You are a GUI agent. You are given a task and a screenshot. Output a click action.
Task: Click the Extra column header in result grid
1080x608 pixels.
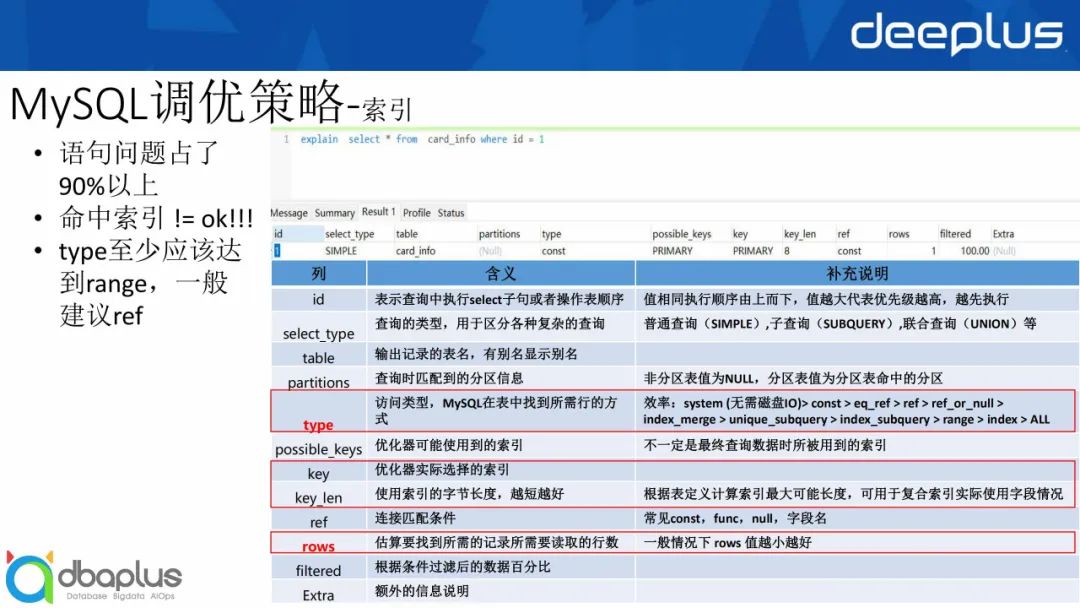[x=1003, y=234]
